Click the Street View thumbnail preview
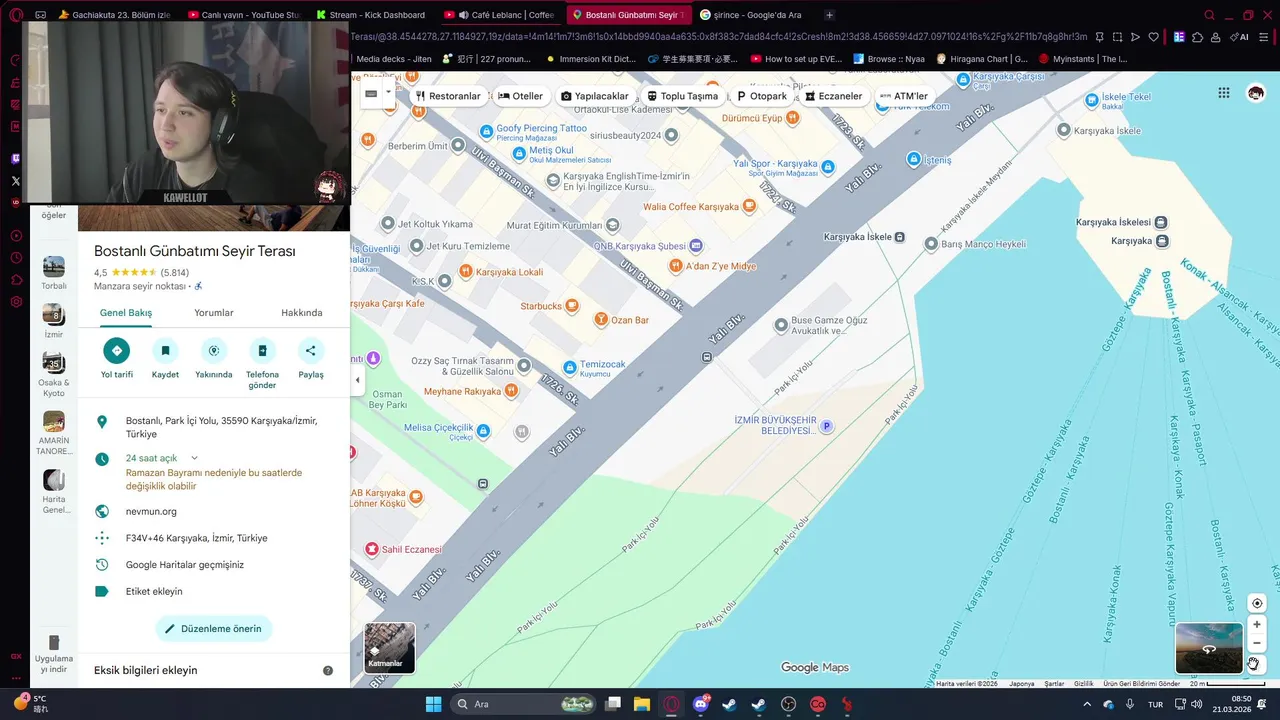 point(1208,648)
